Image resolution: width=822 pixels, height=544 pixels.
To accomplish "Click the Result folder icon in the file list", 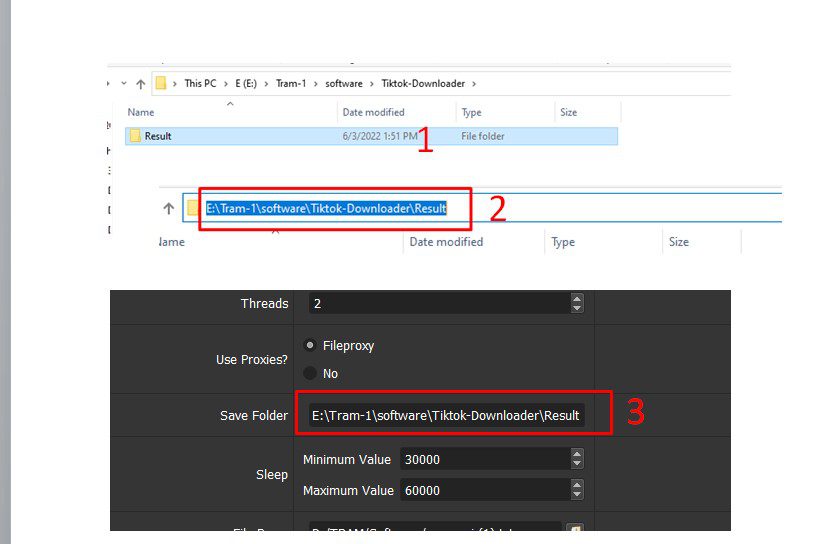I will [135, 136].
